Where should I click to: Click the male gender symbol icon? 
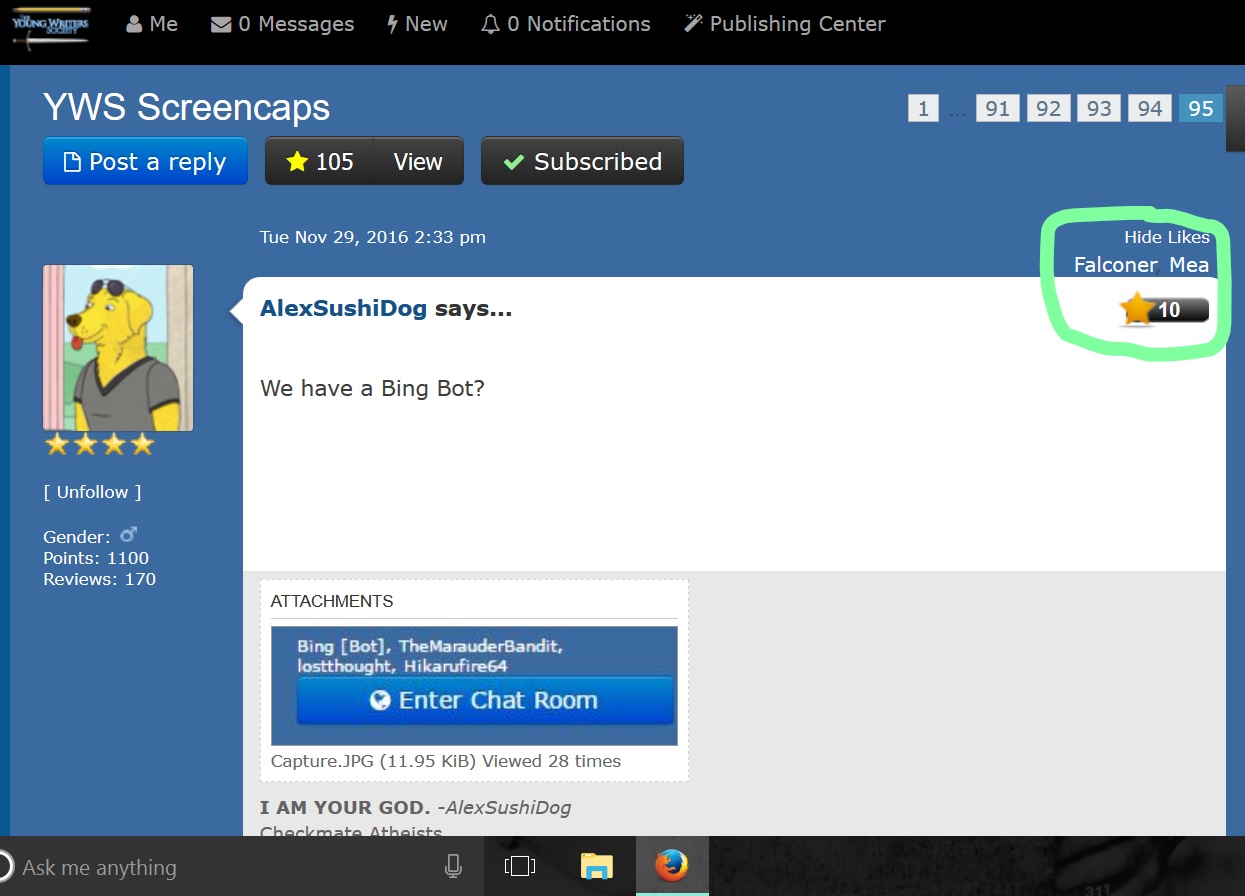click(127, 536)
